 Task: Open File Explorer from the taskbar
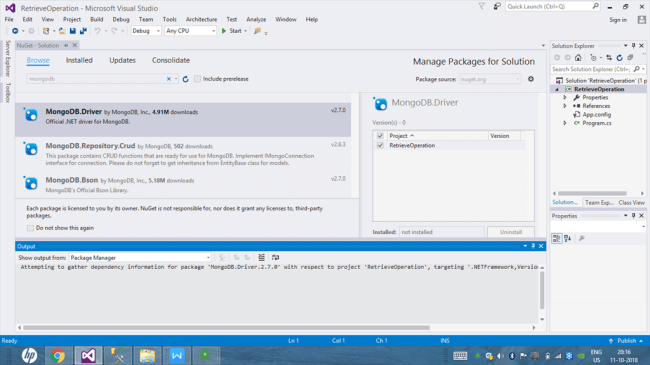coord(147,355)
